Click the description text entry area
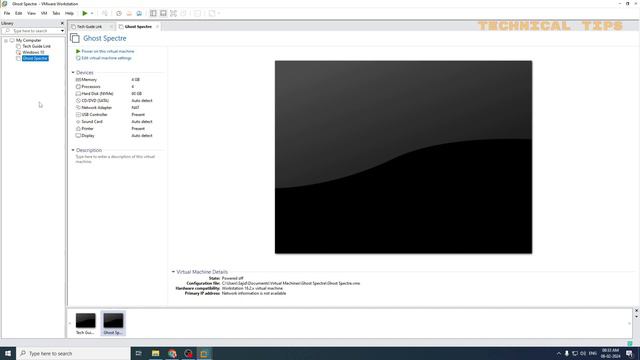This screenshot has width=640, height=360. point(116,159)
